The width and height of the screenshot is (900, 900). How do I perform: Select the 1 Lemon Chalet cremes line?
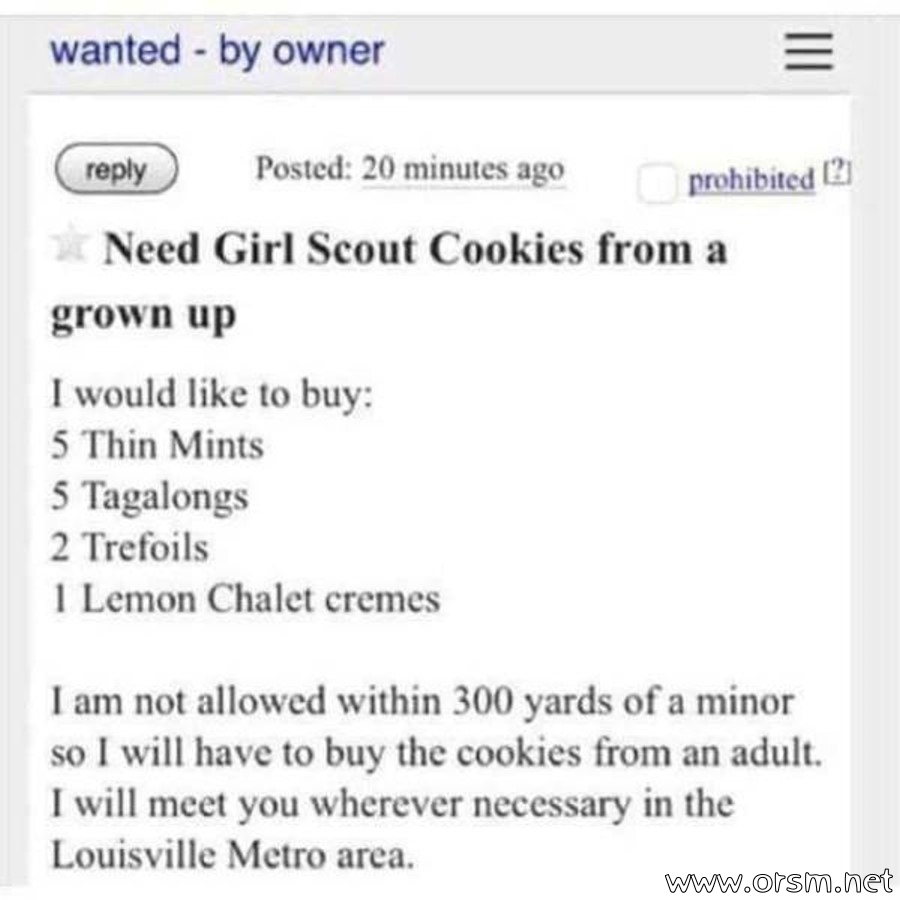246,598
